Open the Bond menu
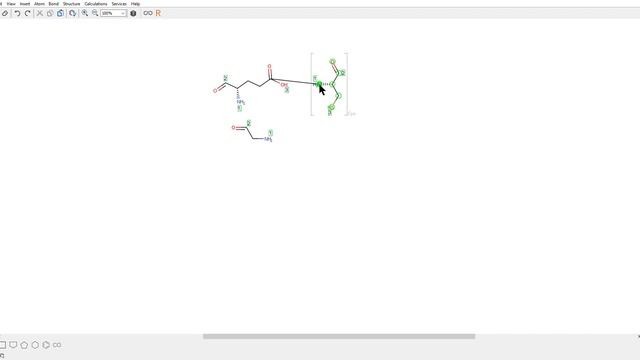The image size is (640, 360). pos(53,4)
